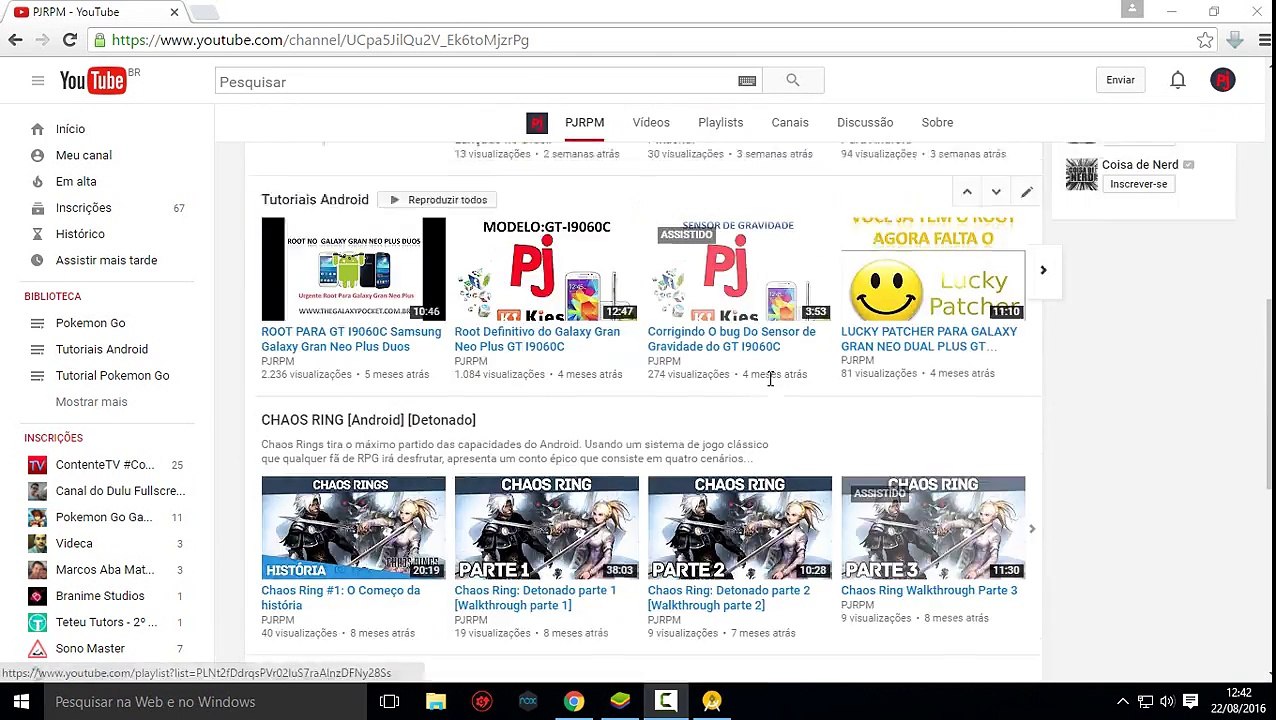Subscribe to Coisa de Nerd with Inscrever-se
Image resolution: width=1276 pixels, height=720 pixels.
[1138, 184]
